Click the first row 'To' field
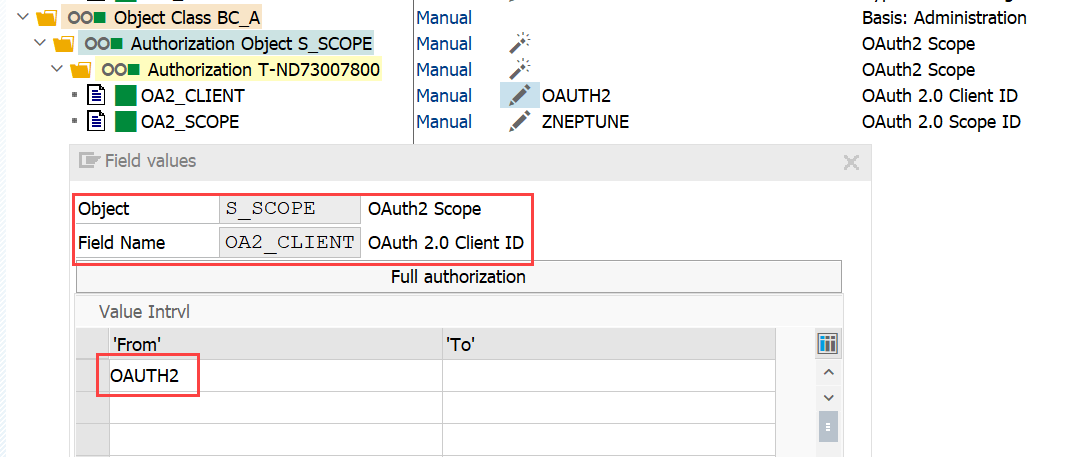Viewport: 1068px width, 457px height. click(608, 375)
